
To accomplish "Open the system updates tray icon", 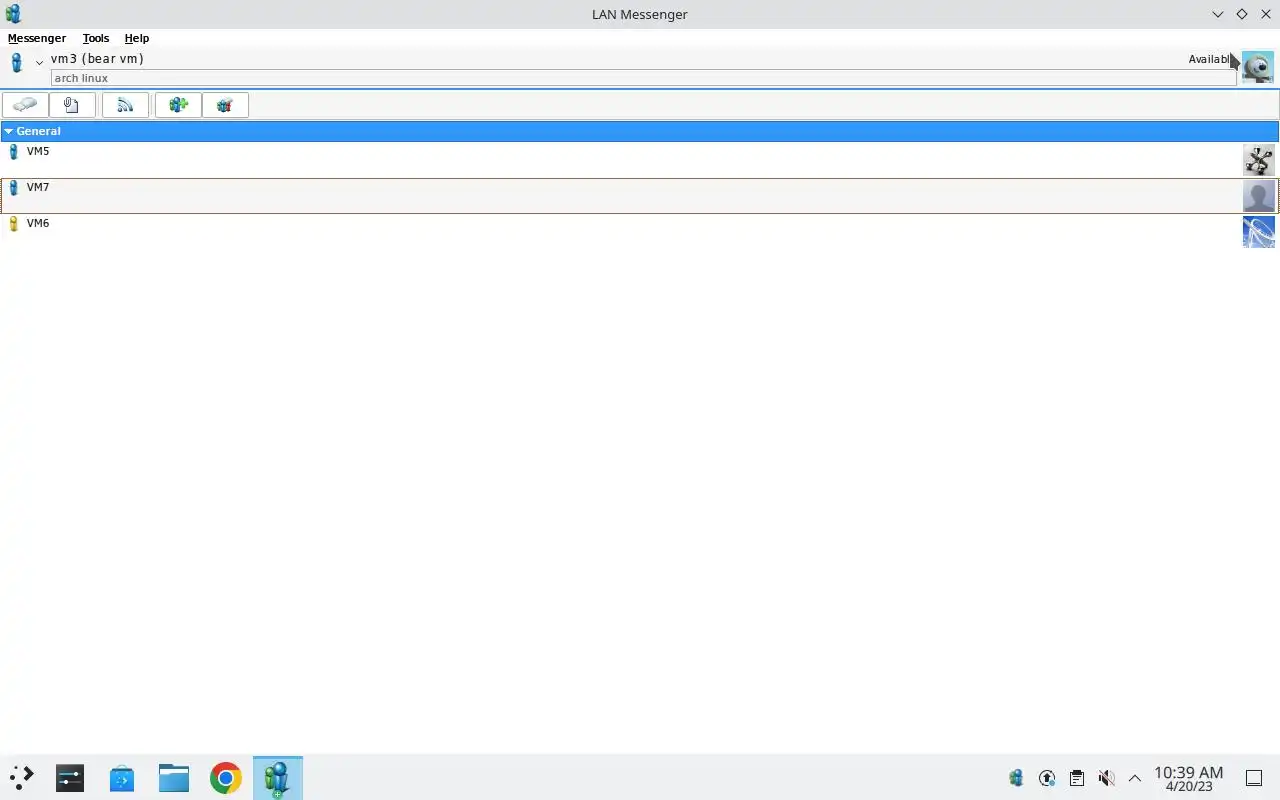I will [1047, 778].
